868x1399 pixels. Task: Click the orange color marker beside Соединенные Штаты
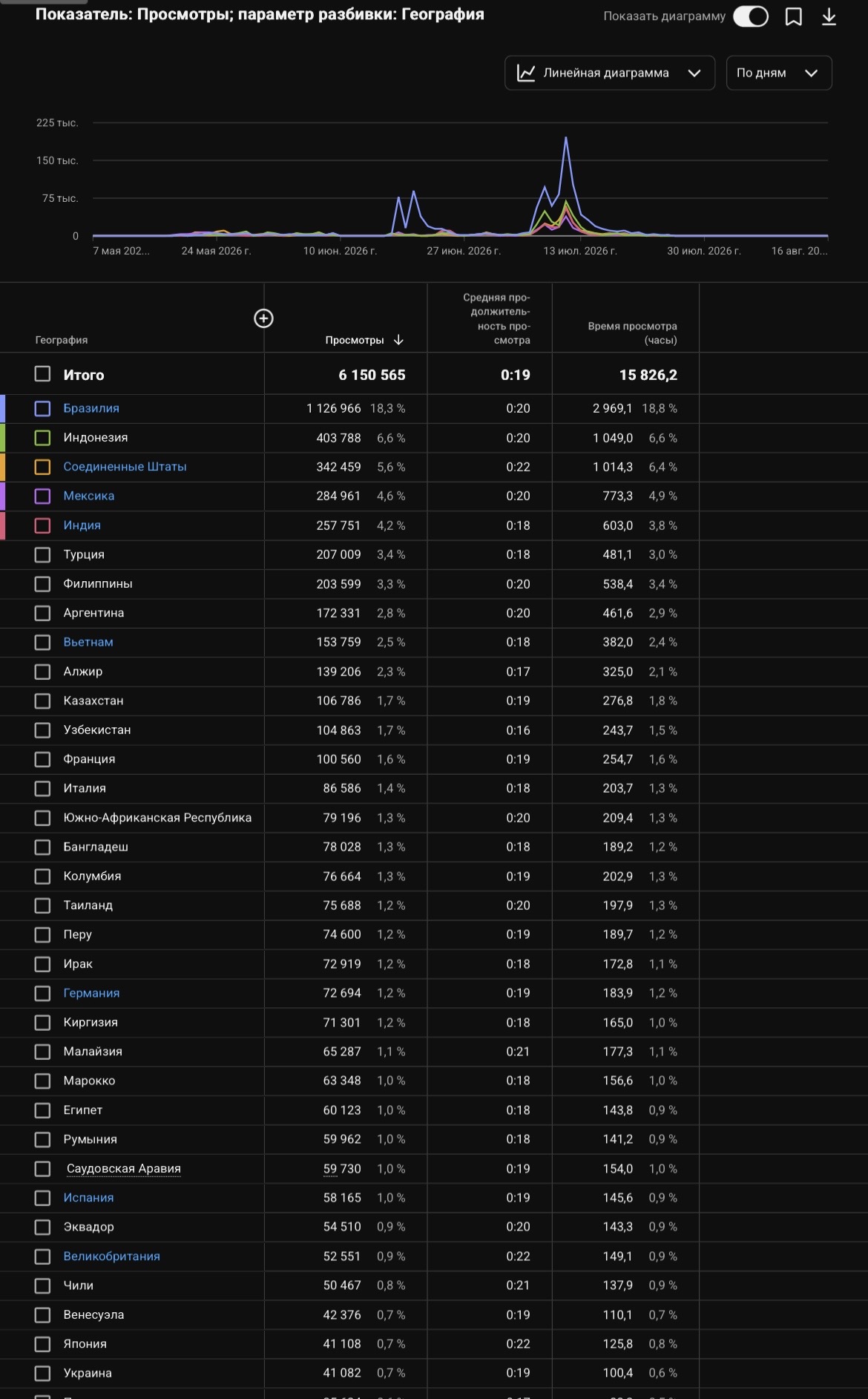(x=3, y=467)
